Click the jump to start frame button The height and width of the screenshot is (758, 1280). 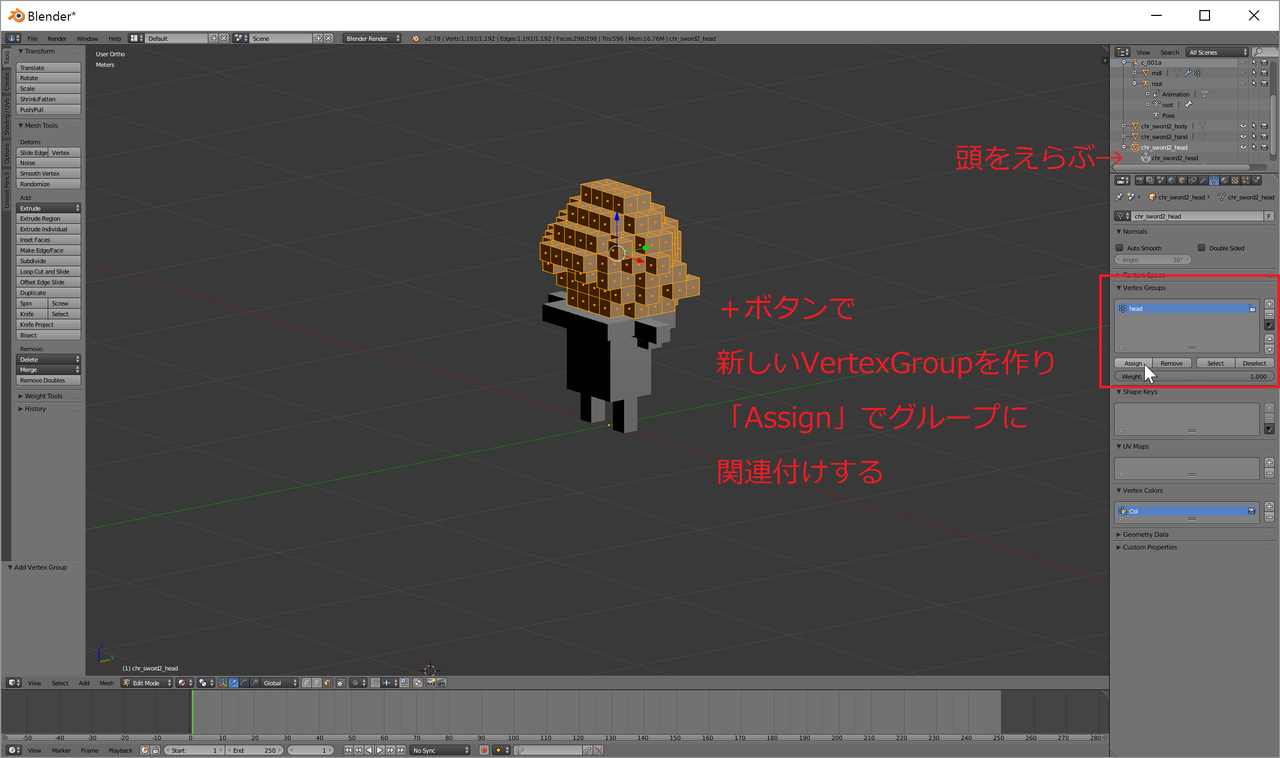pos(348,750)
